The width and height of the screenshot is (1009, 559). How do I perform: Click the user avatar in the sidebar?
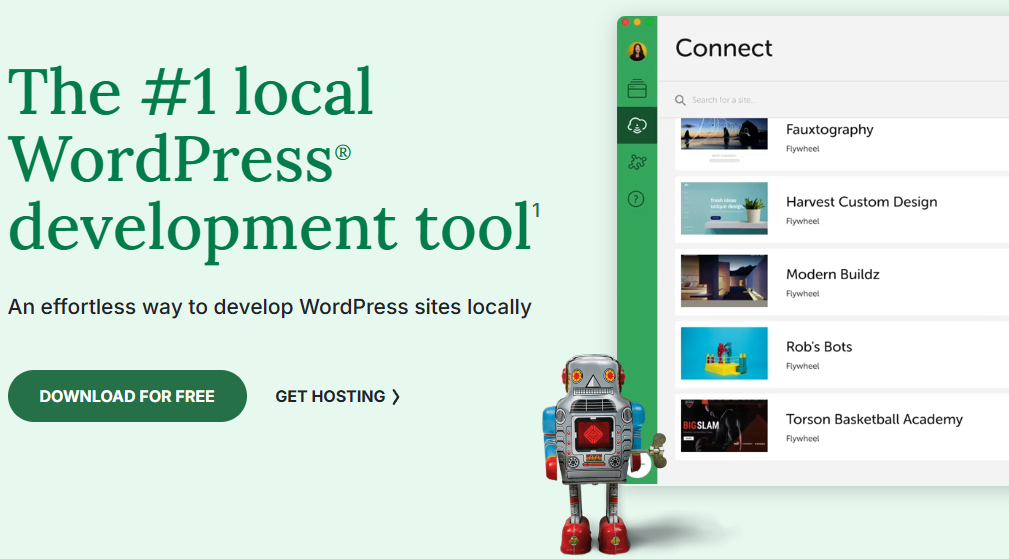coord(637,51)
